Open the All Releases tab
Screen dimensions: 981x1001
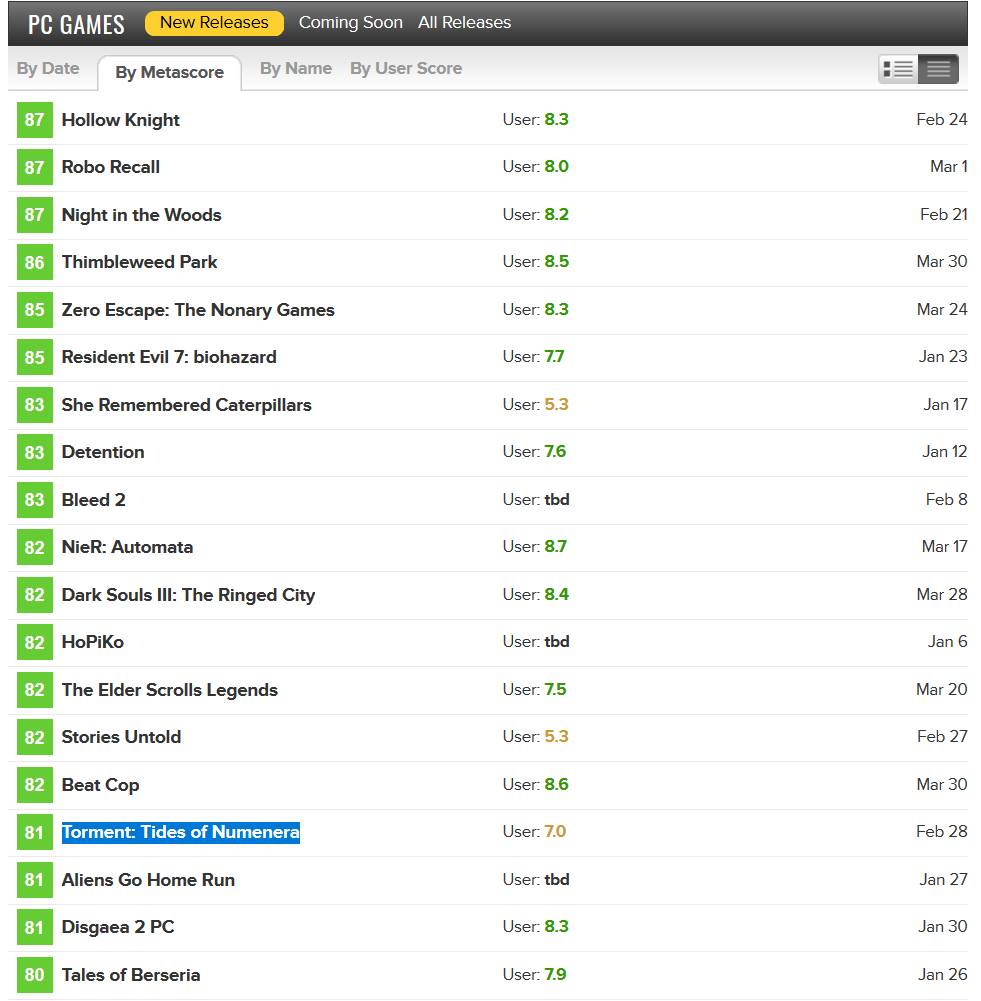click(465, 23)
